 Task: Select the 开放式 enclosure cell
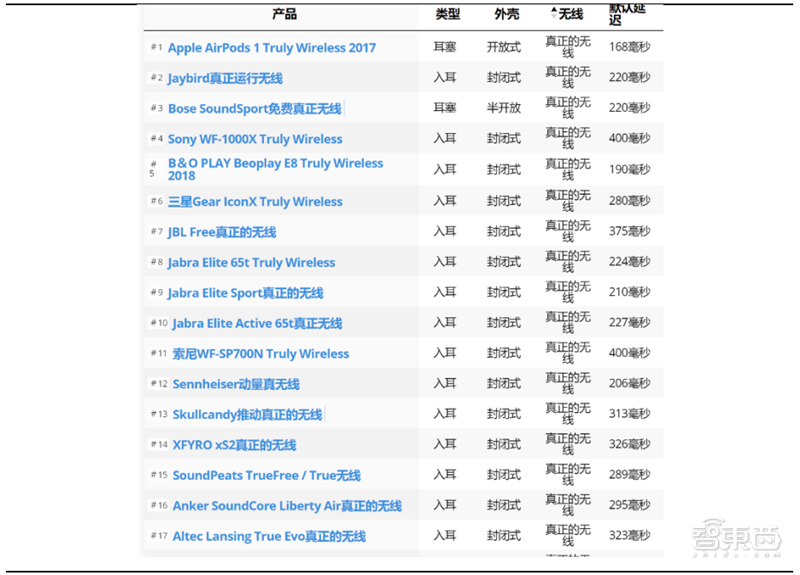pos(504,47)
